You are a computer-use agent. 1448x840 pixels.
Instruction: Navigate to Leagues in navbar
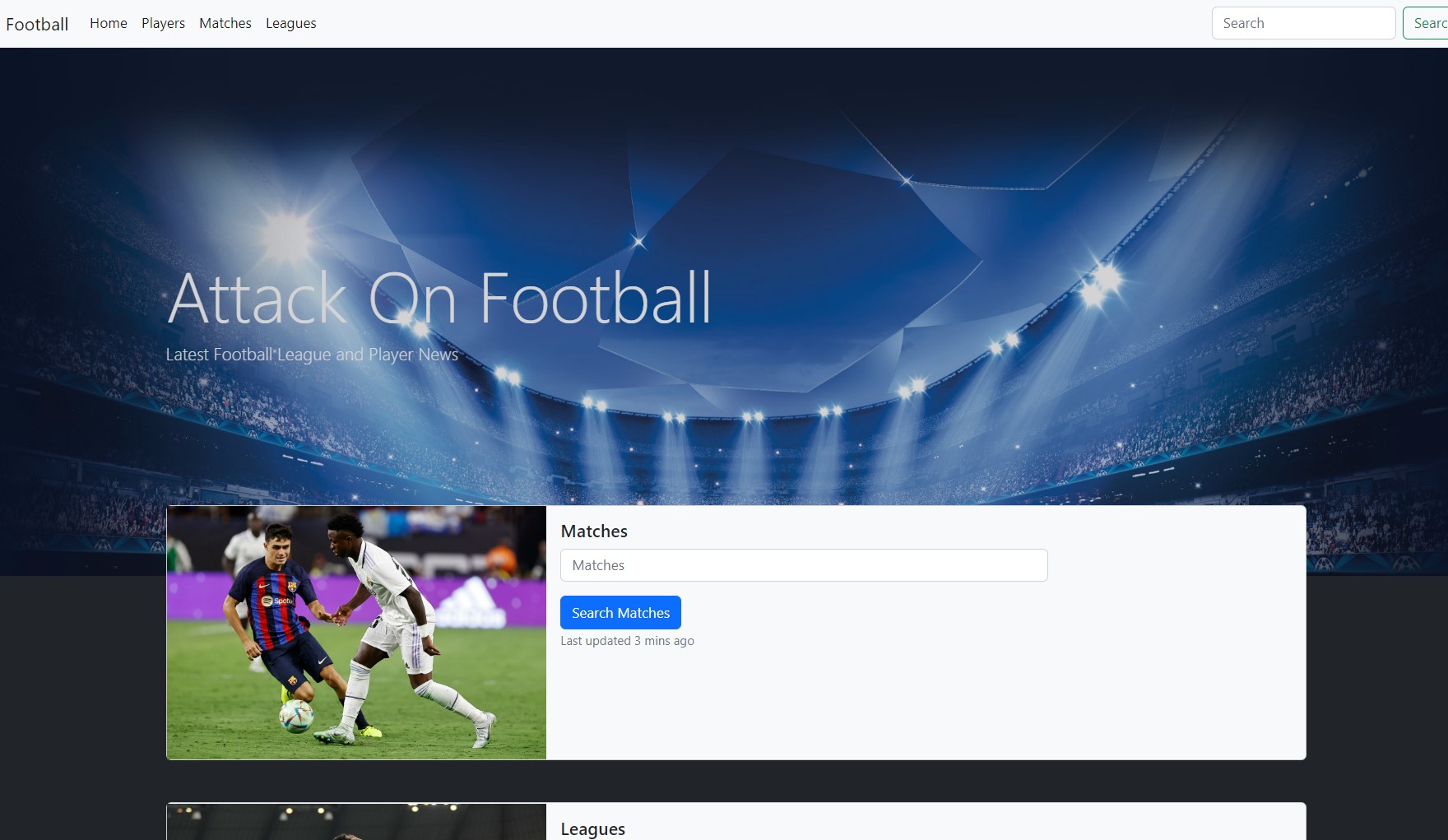pos(291,23)
